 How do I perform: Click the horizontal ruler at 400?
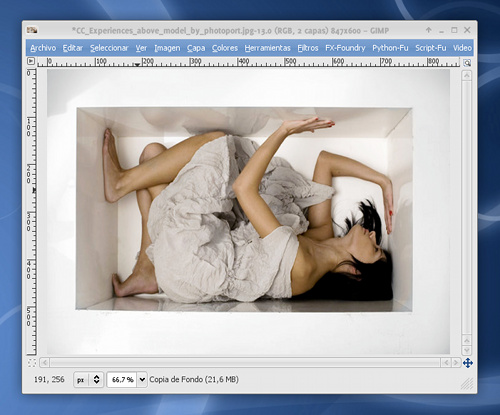click(243, 62)
